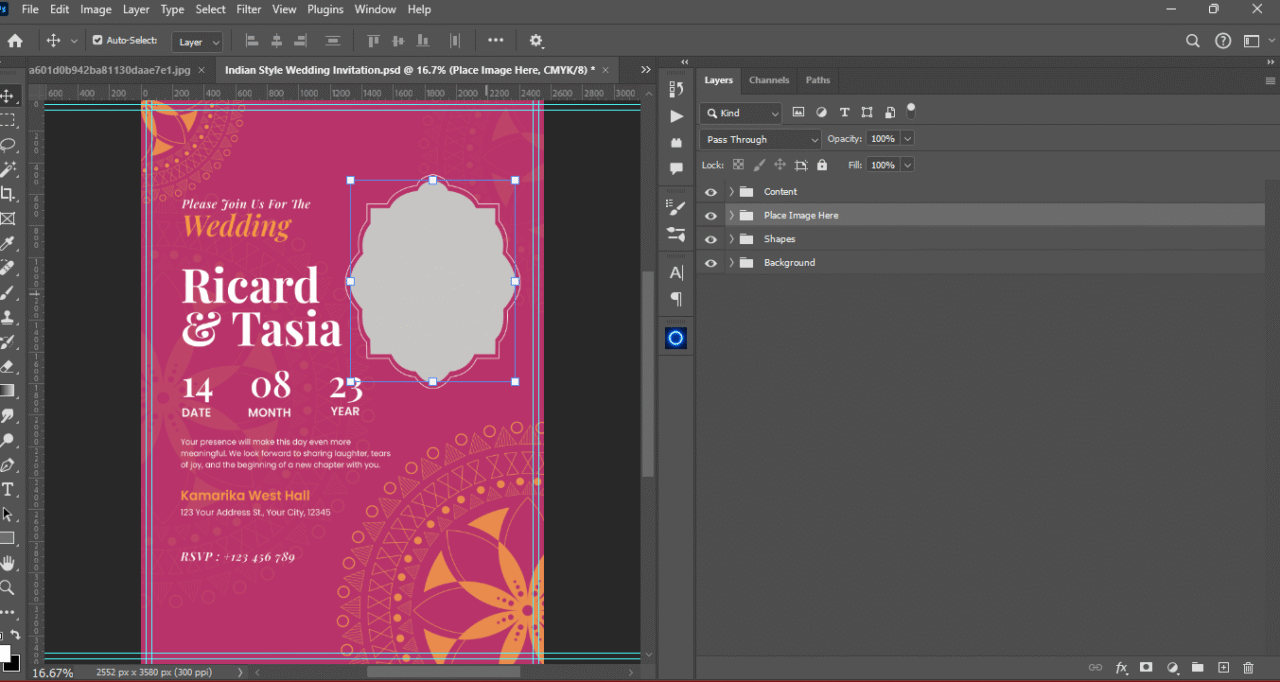1280x682 pixels.
Task: Open the layer style fx menu
Action: [1121, 667]
